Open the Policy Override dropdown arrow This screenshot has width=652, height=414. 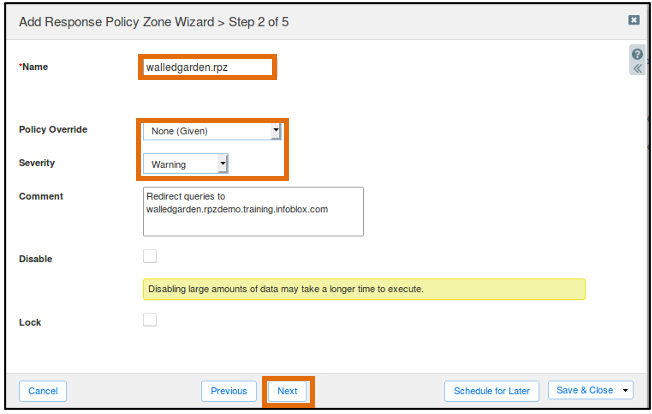[x=276, y=131]
